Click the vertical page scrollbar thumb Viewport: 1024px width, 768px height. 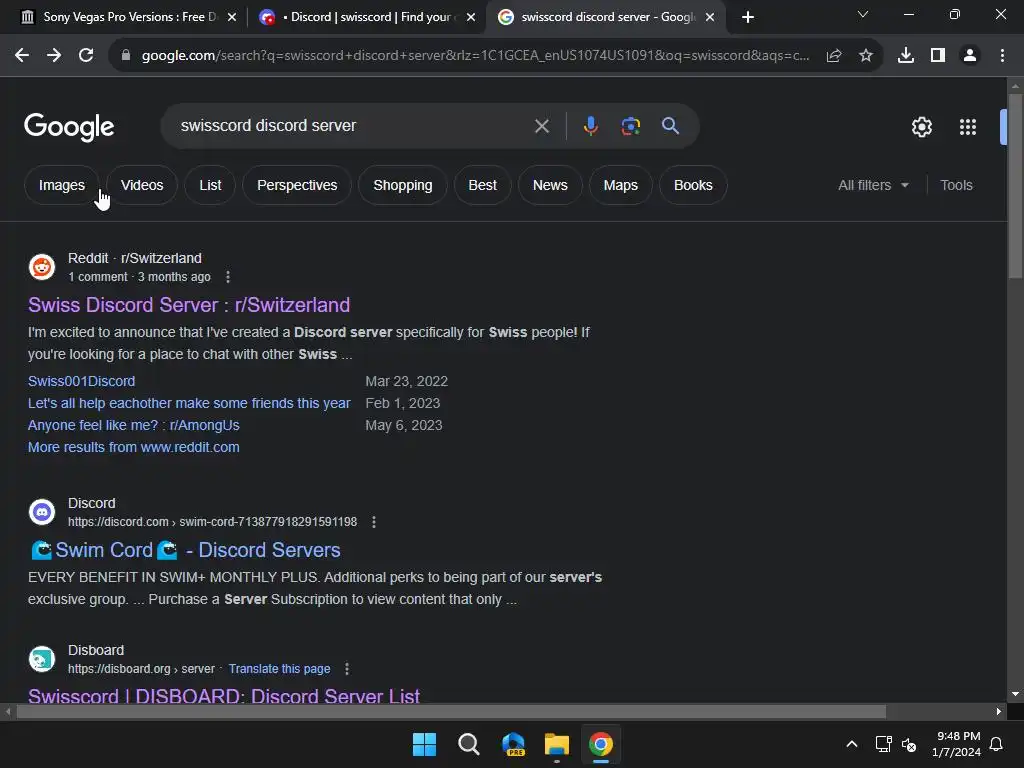(1015, 186)
